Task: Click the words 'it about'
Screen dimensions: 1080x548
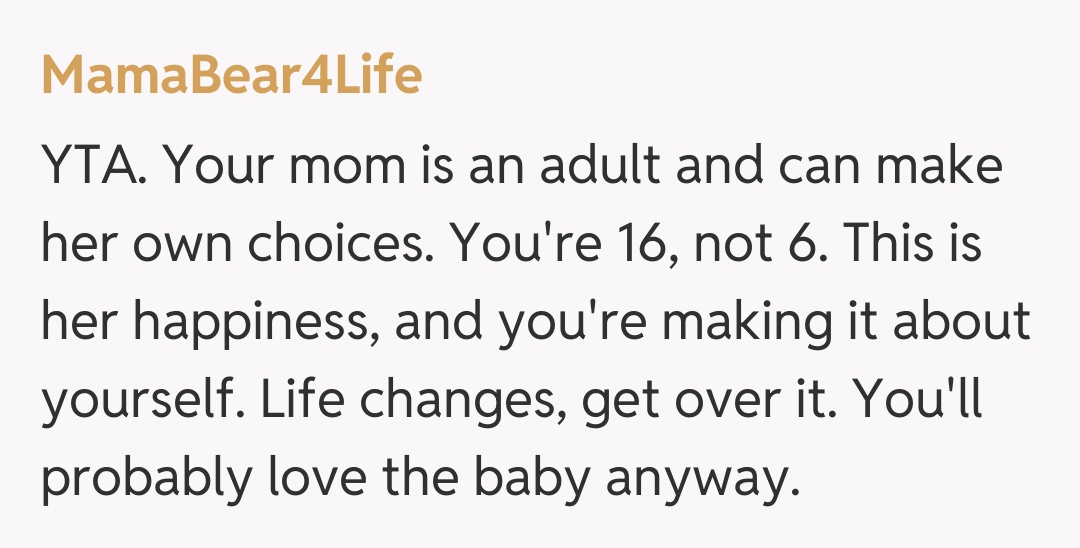Action: 951,322
